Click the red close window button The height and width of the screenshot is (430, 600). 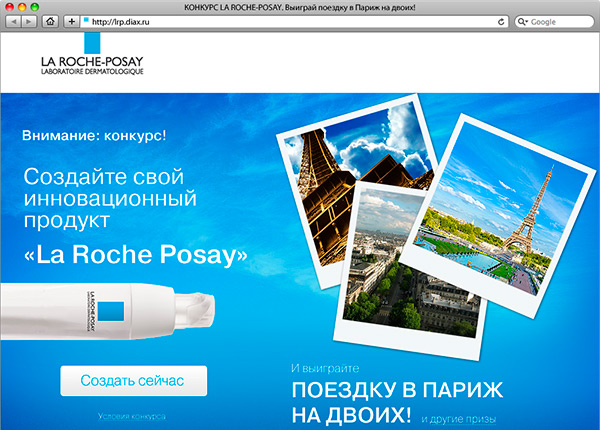pyautogui.click(x=9, y=7)
